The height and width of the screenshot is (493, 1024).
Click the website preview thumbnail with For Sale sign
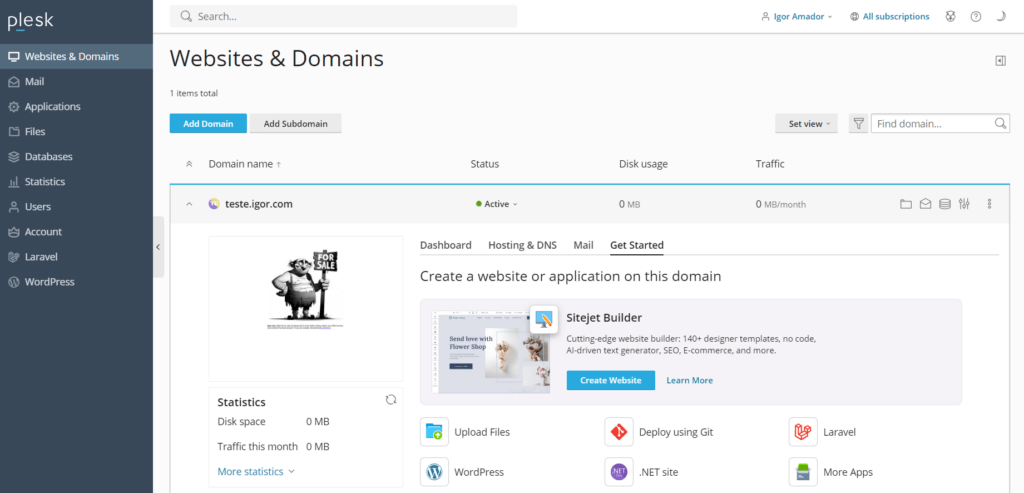(x=306, y=308)
